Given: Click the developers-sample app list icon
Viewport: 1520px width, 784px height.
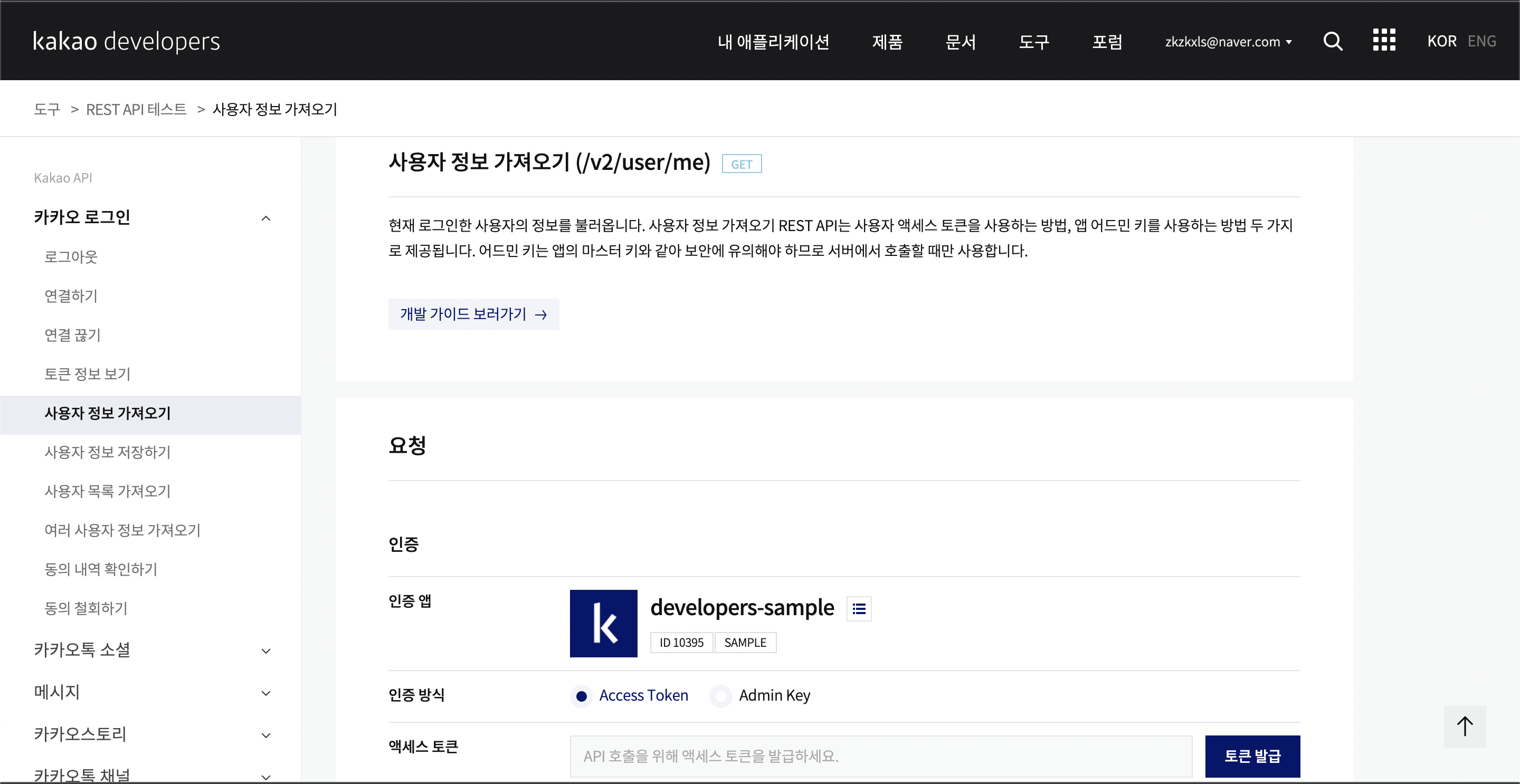Looking at the screenshot, I should (x=859, y=609).
